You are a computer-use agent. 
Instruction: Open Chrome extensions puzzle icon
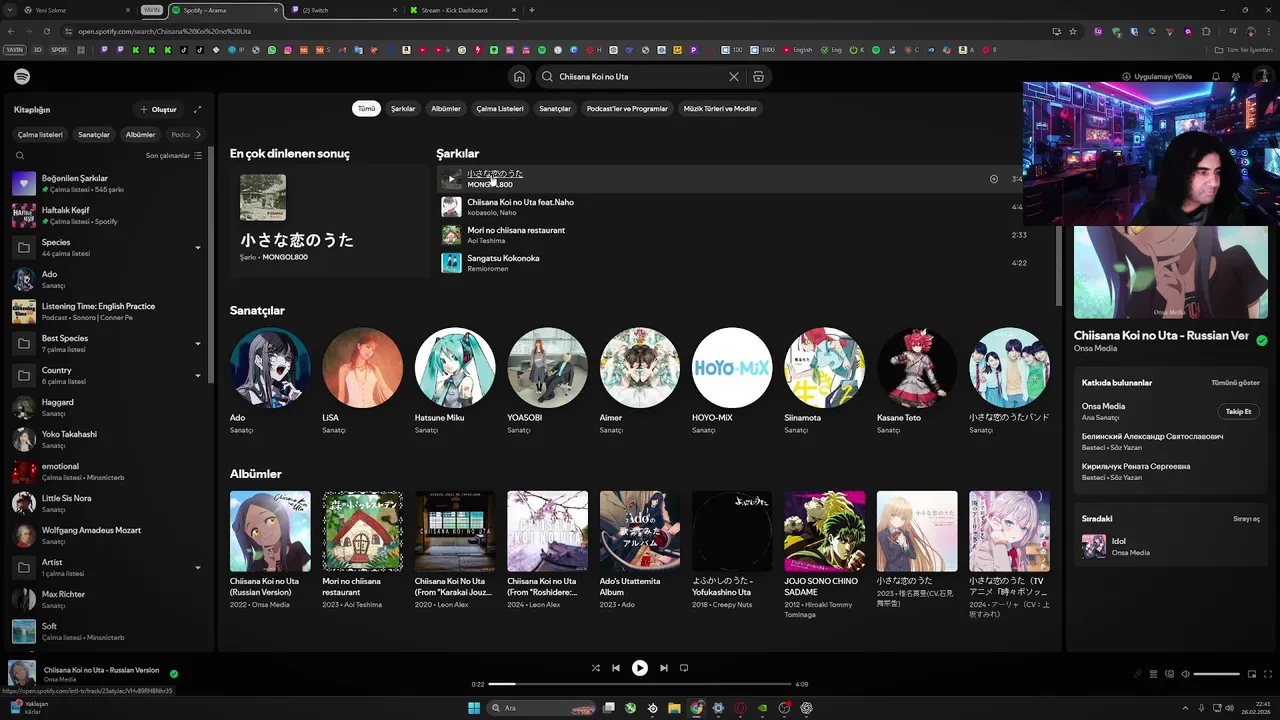point(1206,31)
